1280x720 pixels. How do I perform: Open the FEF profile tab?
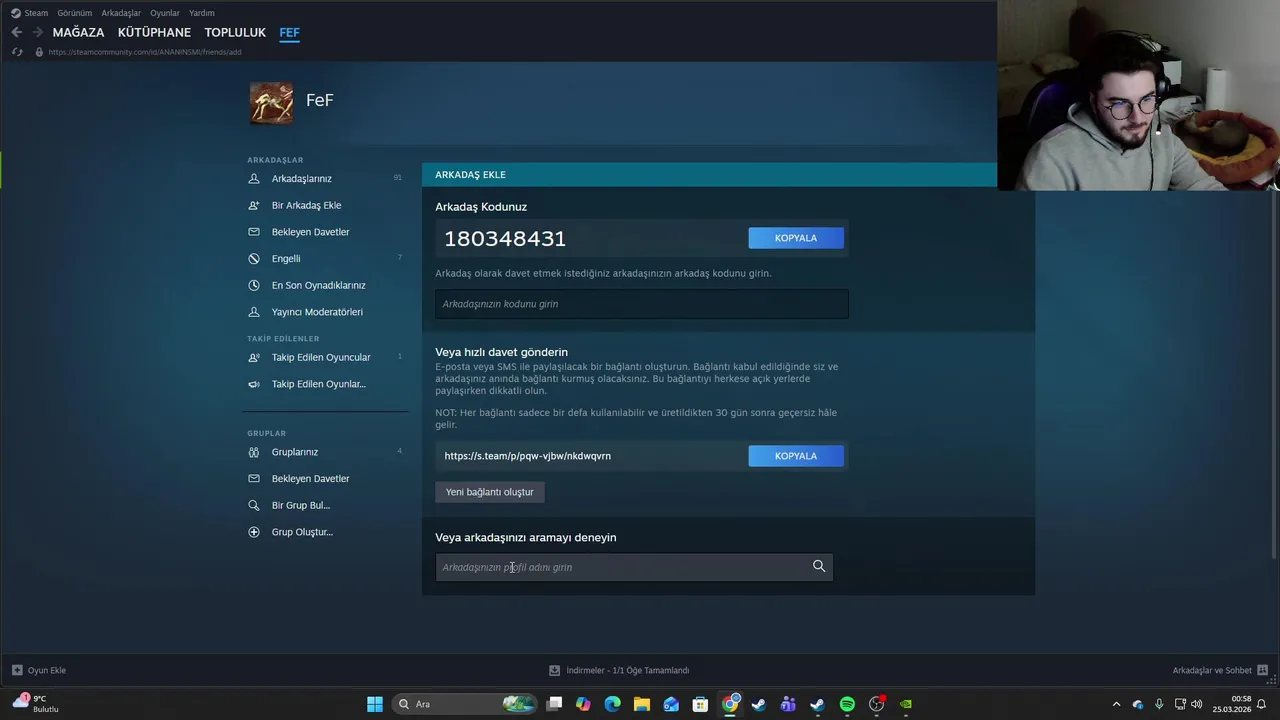coord(289,33)
